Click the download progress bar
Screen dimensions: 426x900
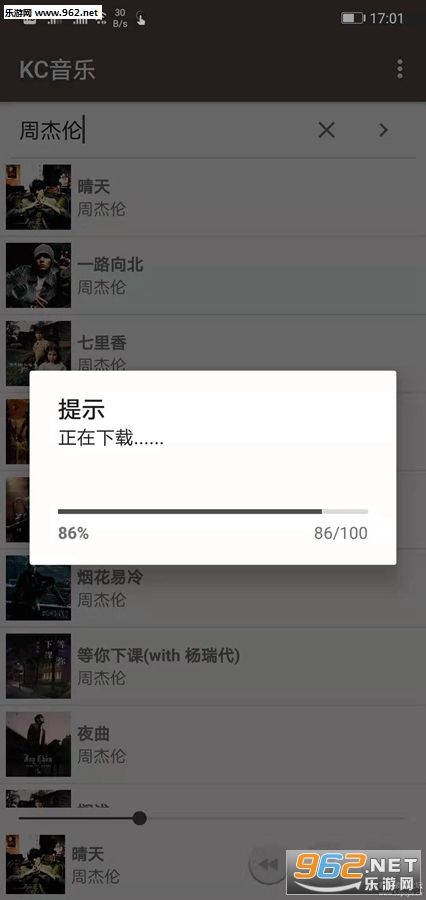(213, 511)
